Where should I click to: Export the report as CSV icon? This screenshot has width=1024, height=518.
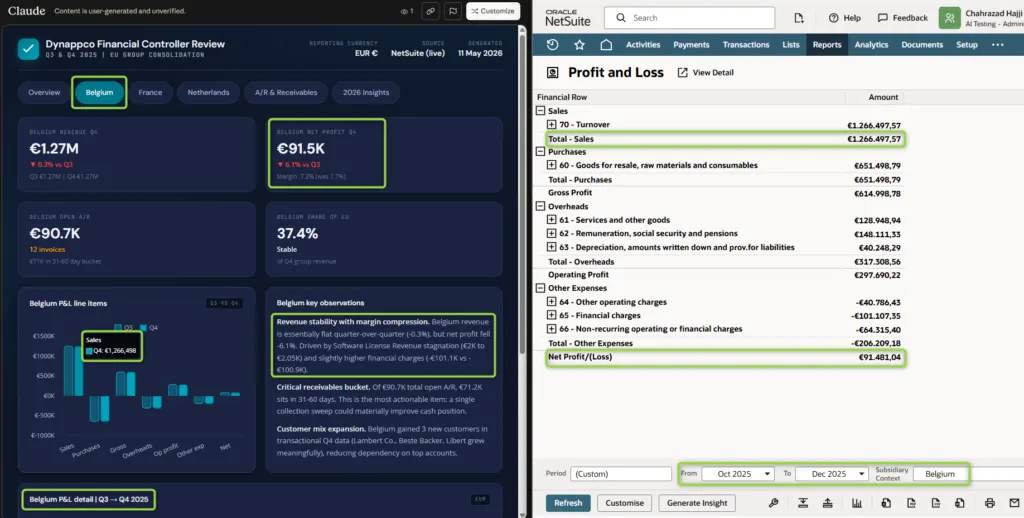[935, 503]
